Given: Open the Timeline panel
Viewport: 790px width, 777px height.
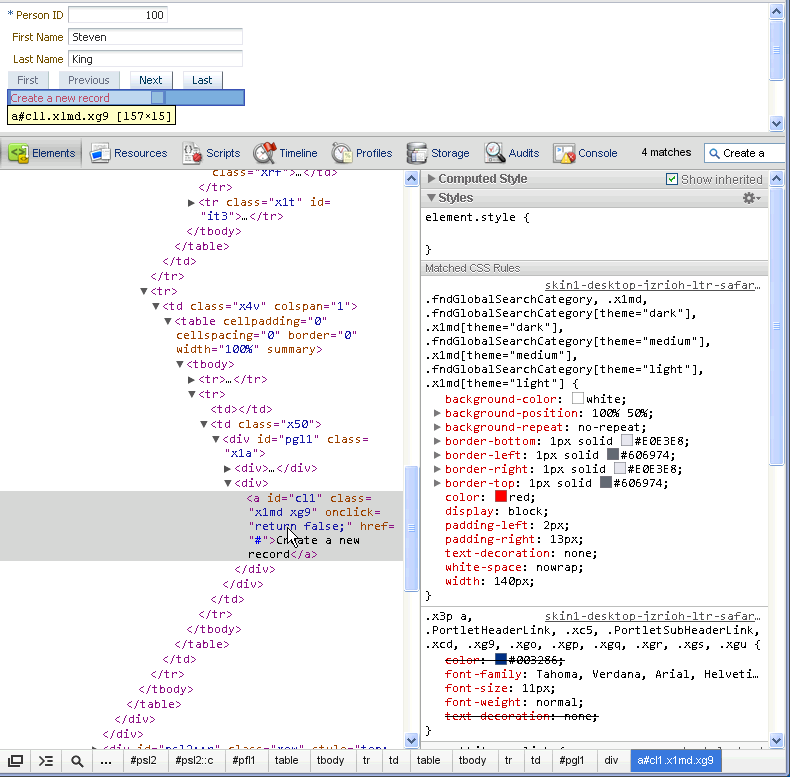Looking at the screenshot, I should pos(285,153).
